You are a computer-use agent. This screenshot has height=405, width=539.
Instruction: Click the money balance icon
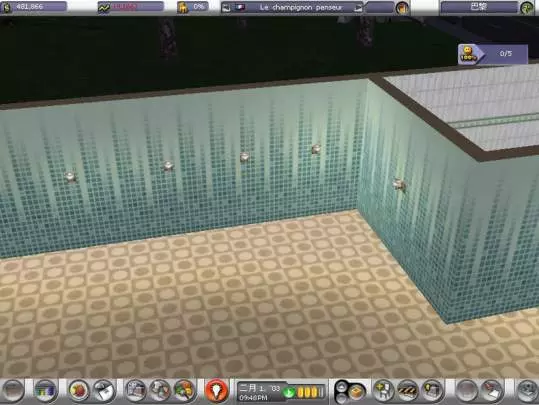click(7, 7)
